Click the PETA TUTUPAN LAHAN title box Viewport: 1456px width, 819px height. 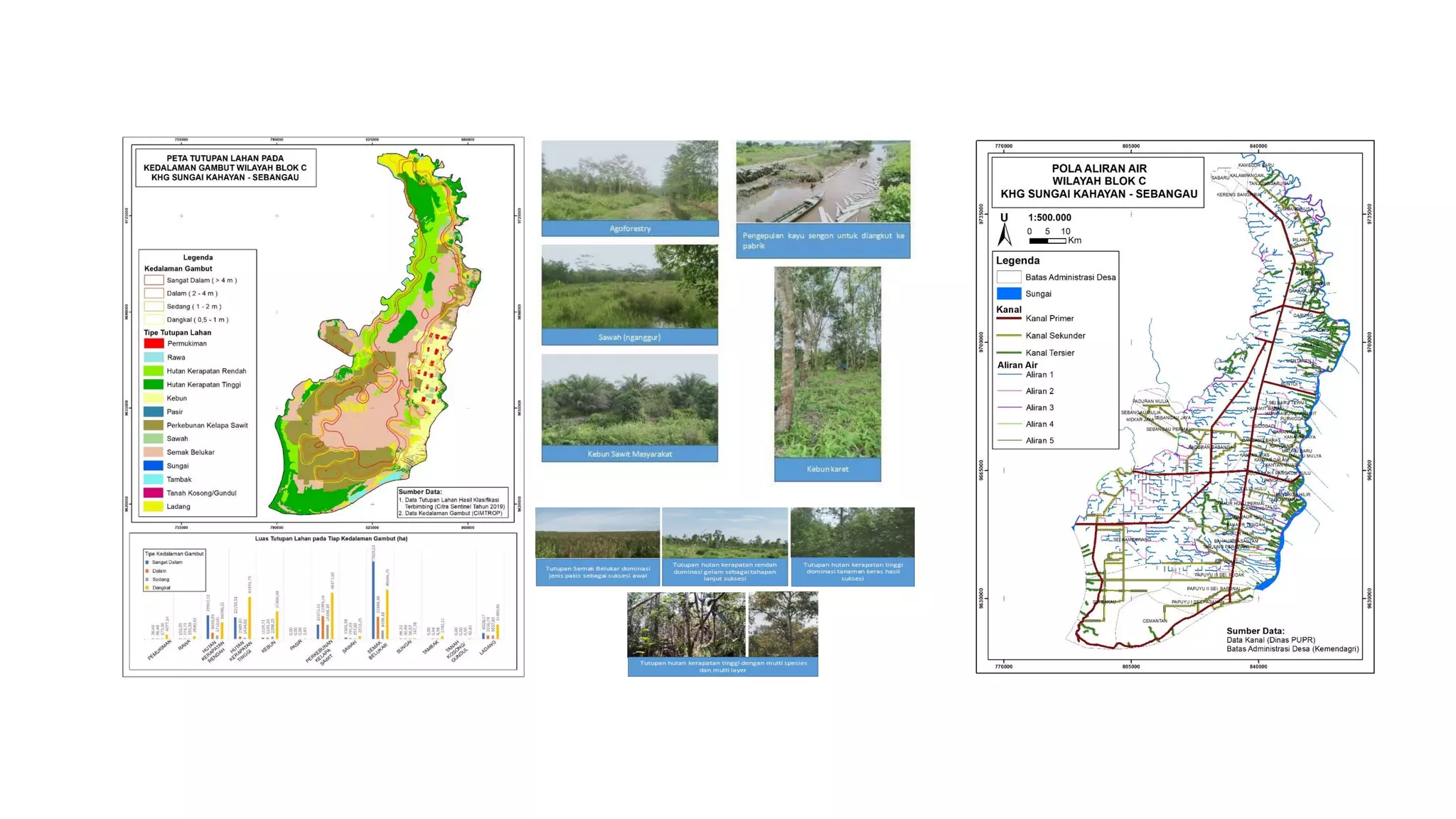(x=225, y=168)
